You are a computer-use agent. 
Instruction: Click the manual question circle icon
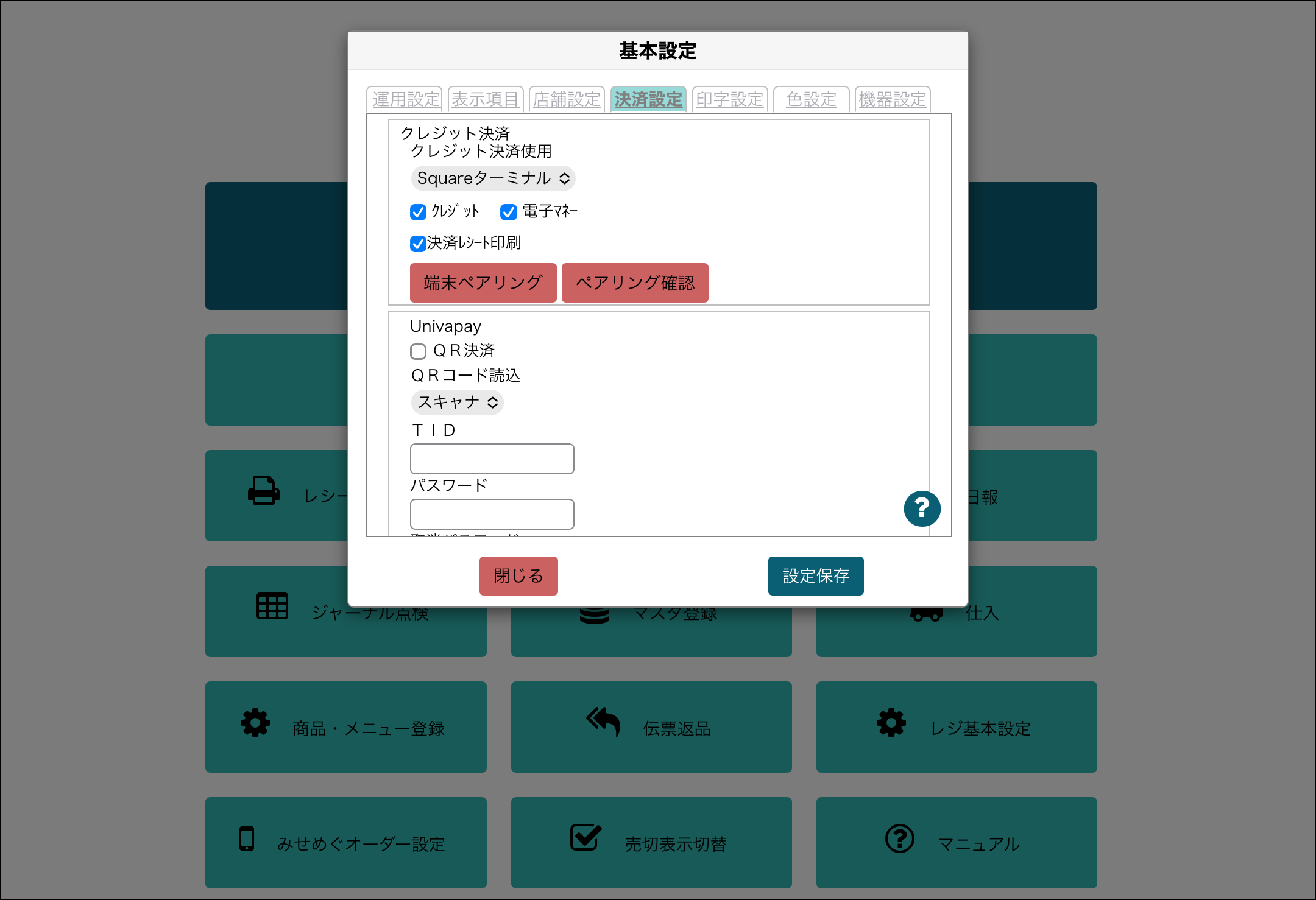(x=899, y=838)
